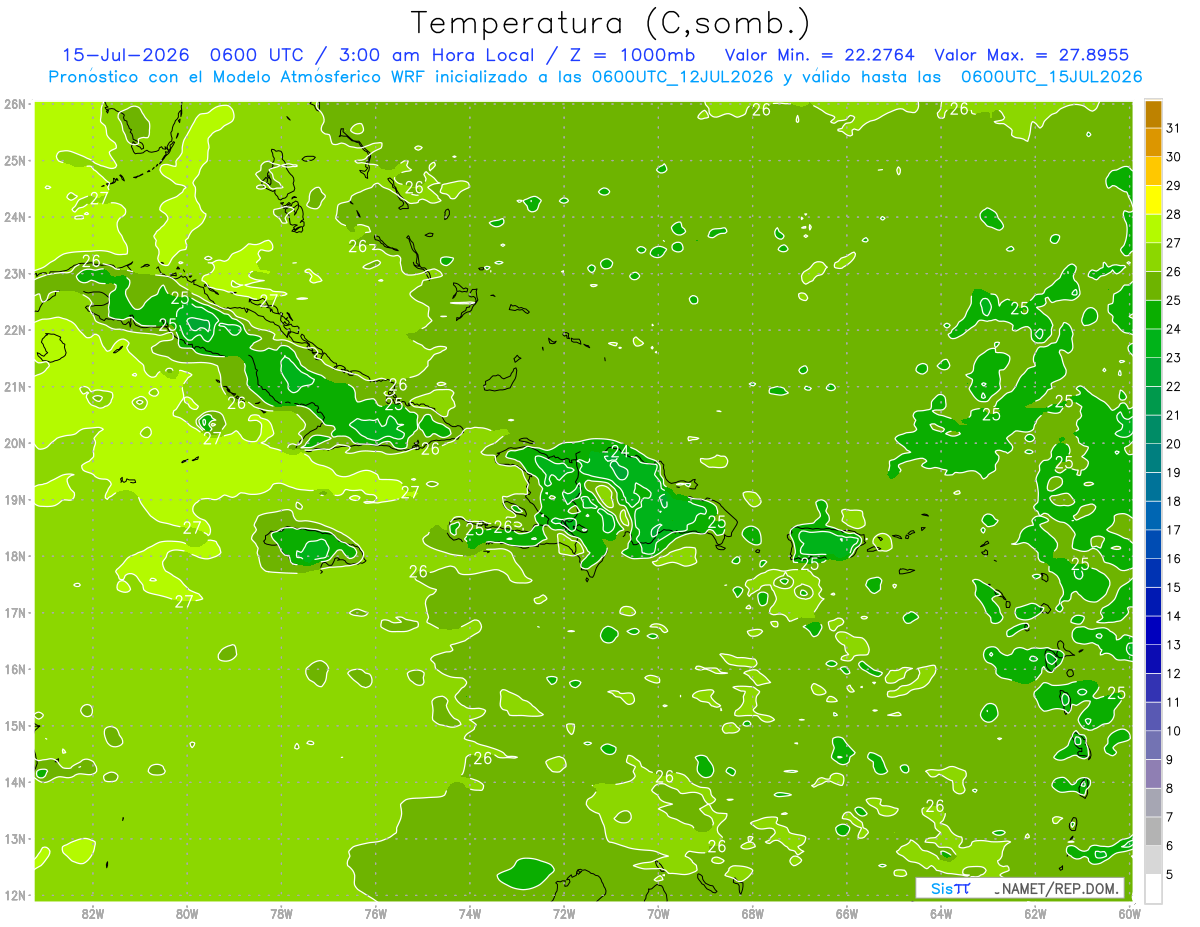Click the color scale label "20"
Image resolution: width=1200 pixels, height=927 pixels.
(x=1174, y=444)
